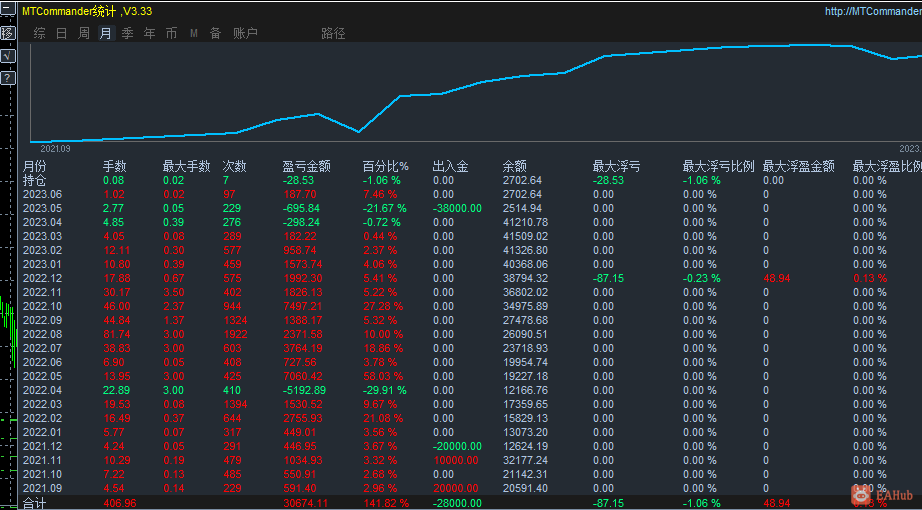922x510 pixels.
Task: Click the 出入金 column header
Action: pyautogui.click(x=450, y=166)
